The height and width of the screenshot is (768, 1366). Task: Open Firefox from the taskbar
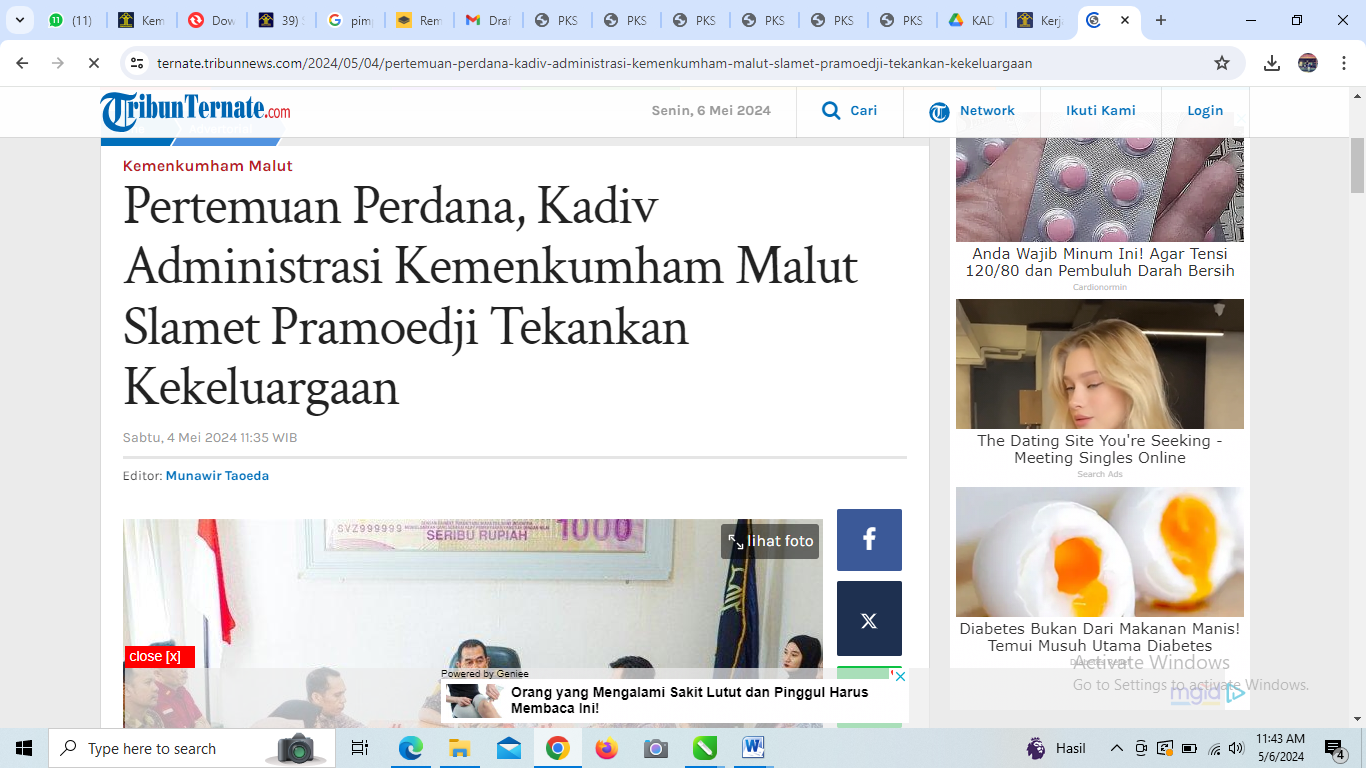pos(606,748)
